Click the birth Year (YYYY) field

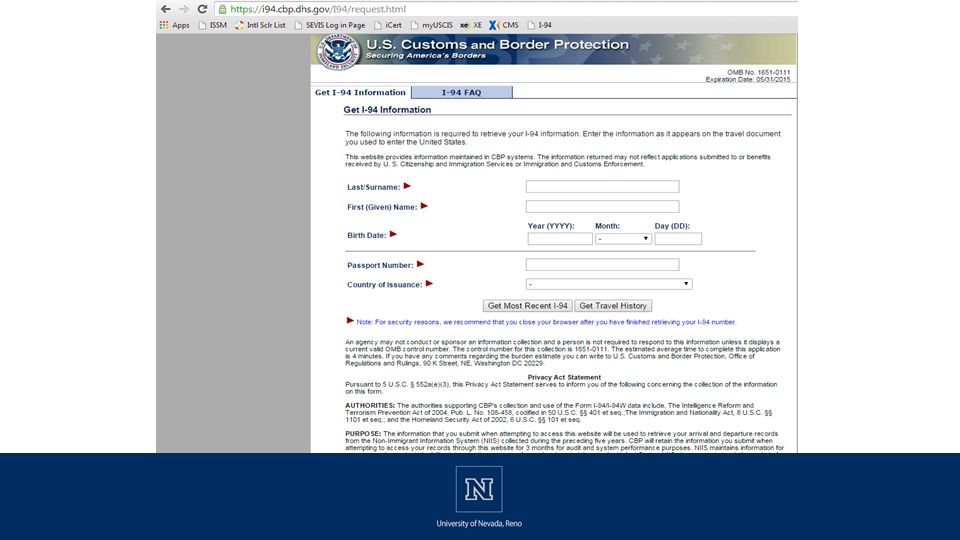coord(560,239)
